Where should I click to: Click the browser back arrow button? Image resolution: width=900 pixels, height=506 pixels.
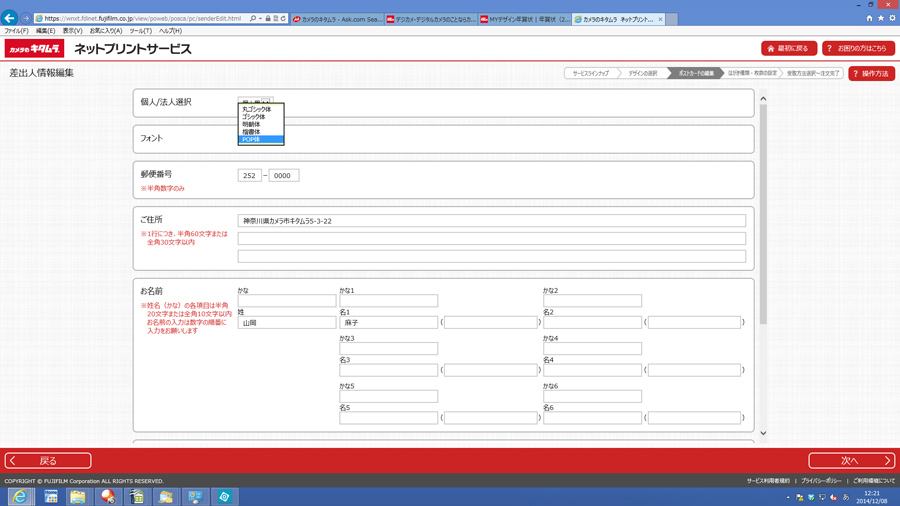point(10,18)
